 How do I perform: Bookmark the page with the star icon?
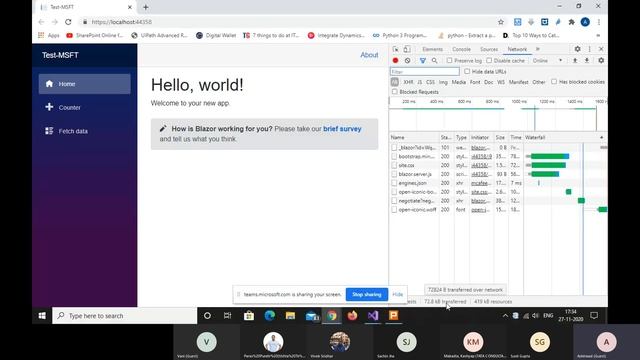coord(501,22)
